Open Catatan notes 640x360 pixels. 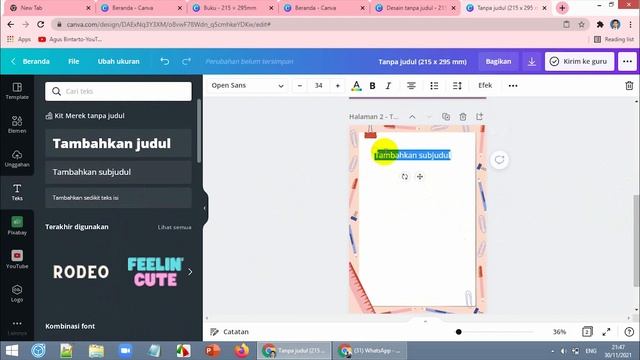pyautogui.click(x=229, y=332)
